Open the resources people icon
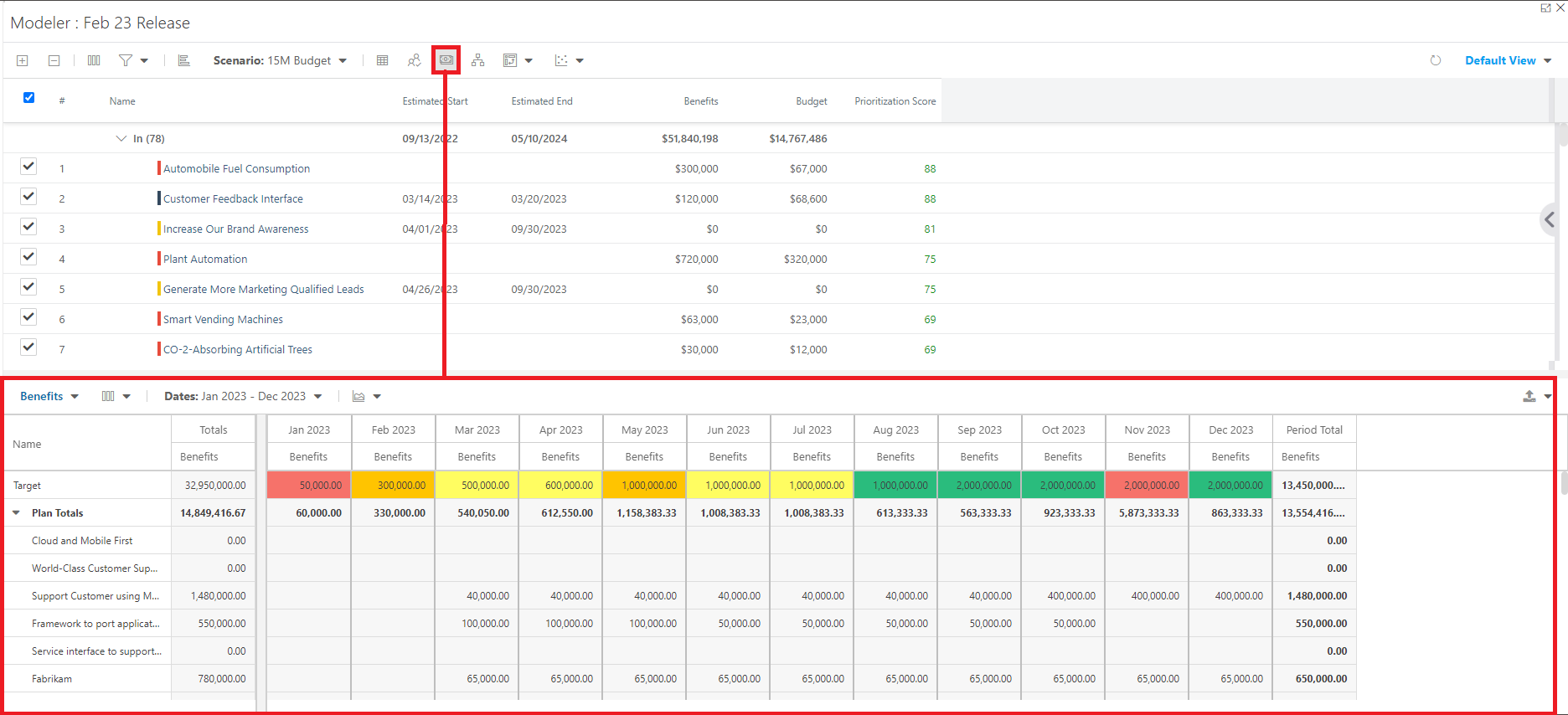The height and width of the screenshot is (715, 1568). pos(414,60)
